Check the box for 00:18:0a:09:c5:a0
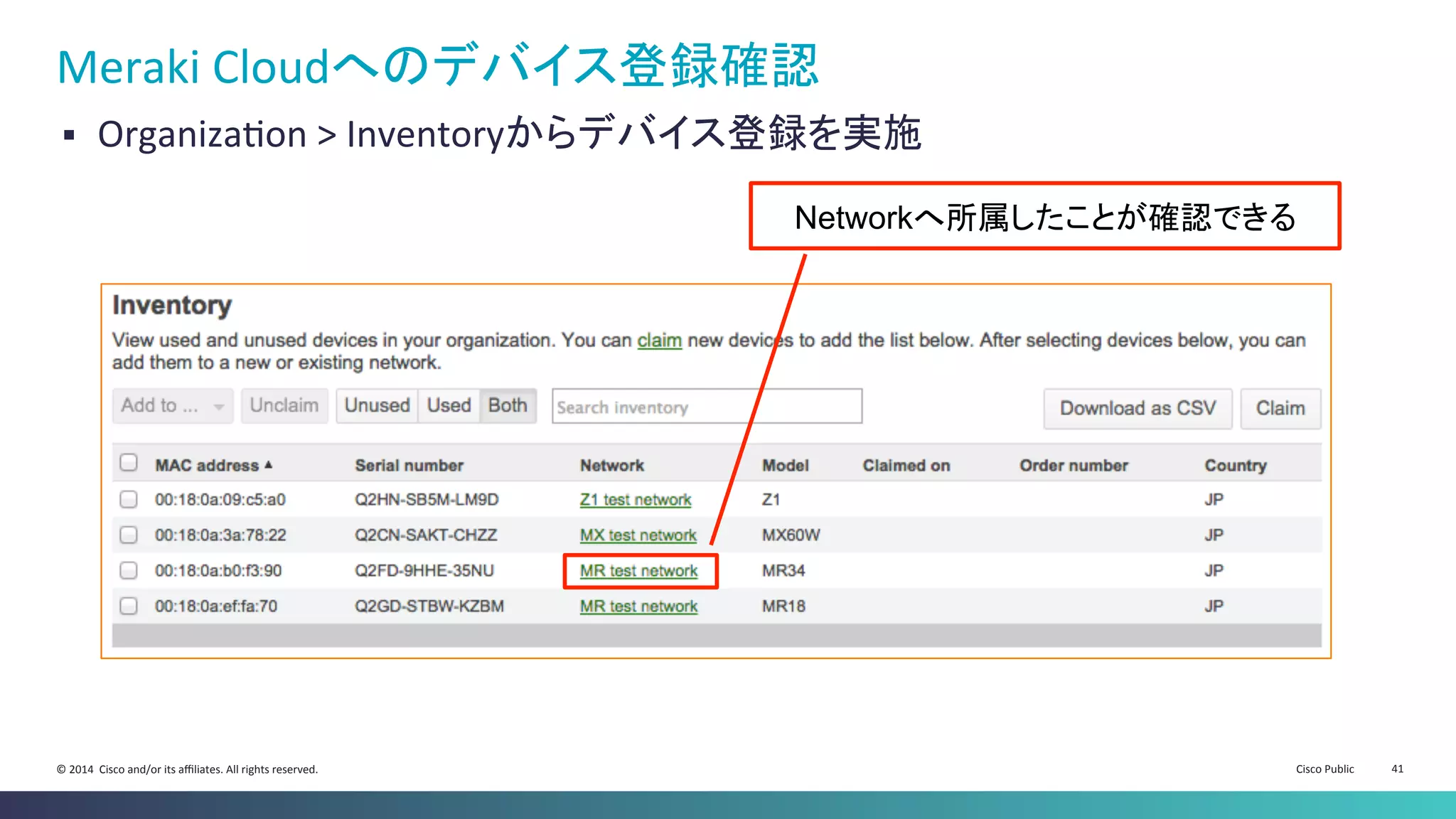The width and height of the screenshot is (1456, 819). point(129,500)
